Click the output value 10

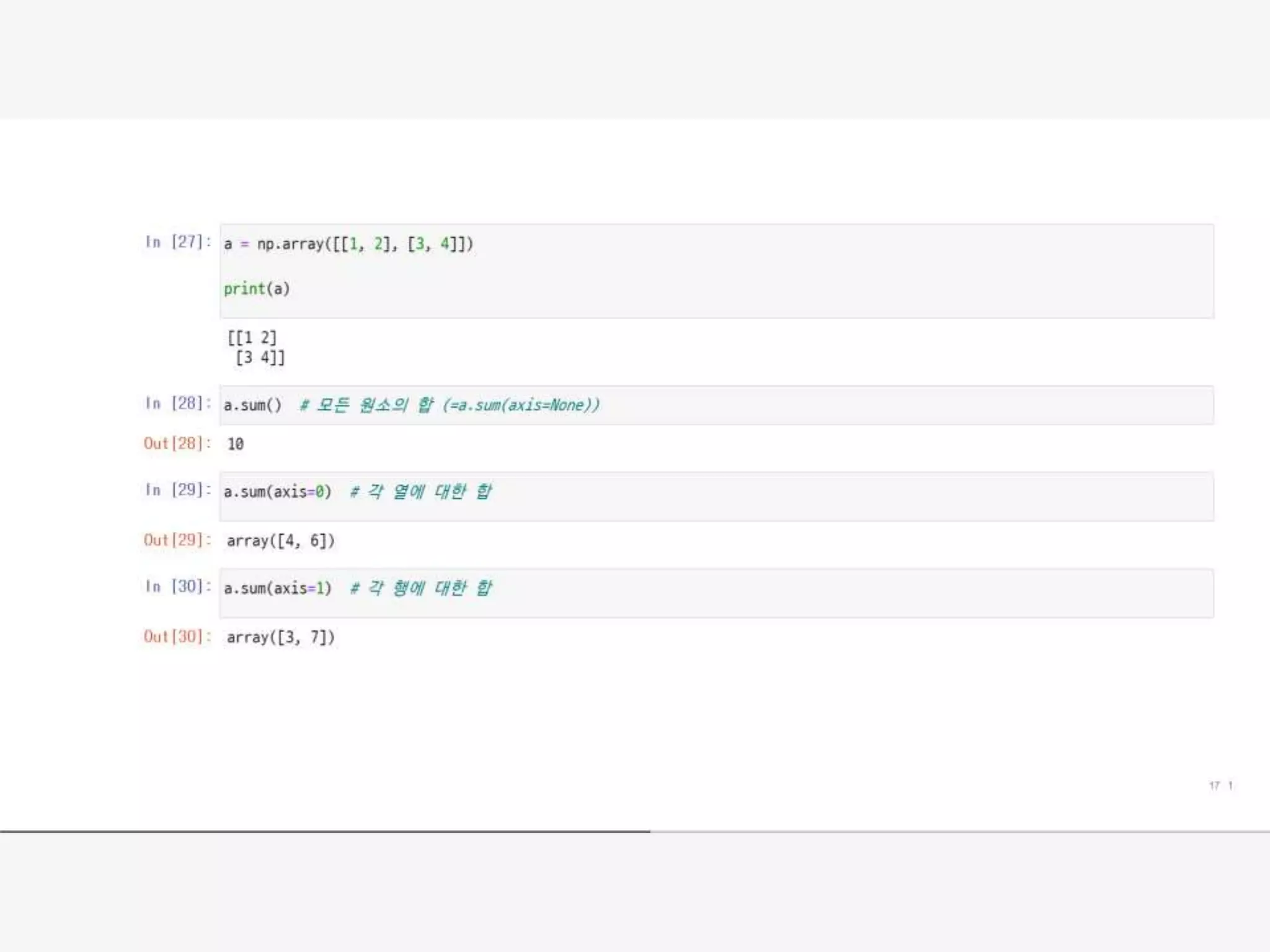click(x=236, y=444)
